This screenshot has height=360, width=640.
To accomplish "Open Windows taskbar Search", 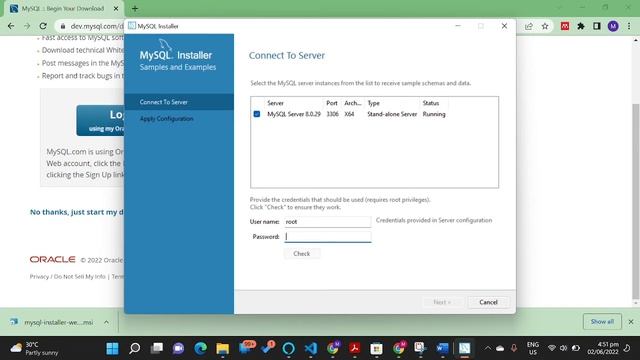I will (x=134, y=348).
